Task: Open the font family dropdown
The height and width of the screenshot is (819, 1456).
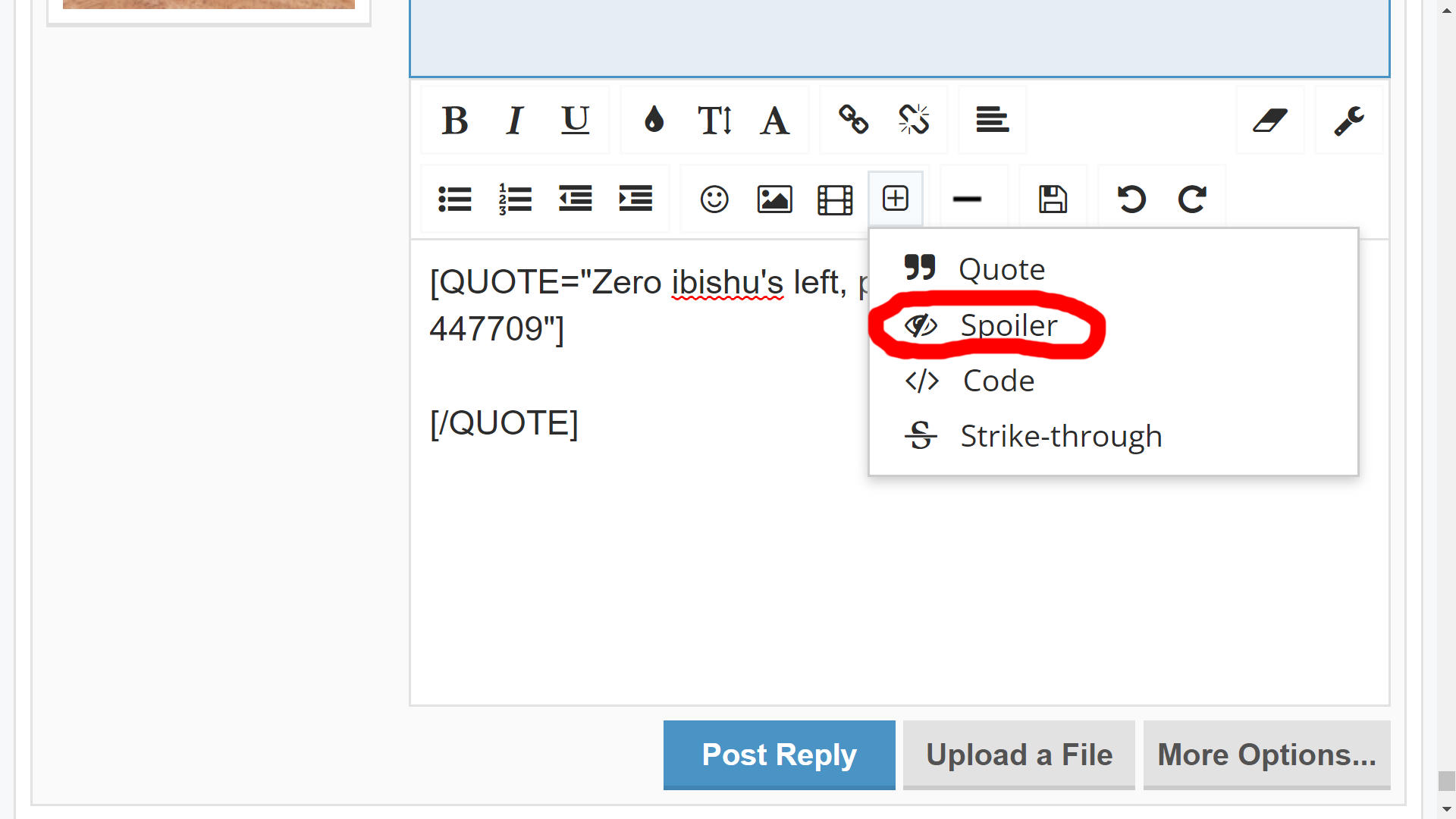Action: coord(774,120)
